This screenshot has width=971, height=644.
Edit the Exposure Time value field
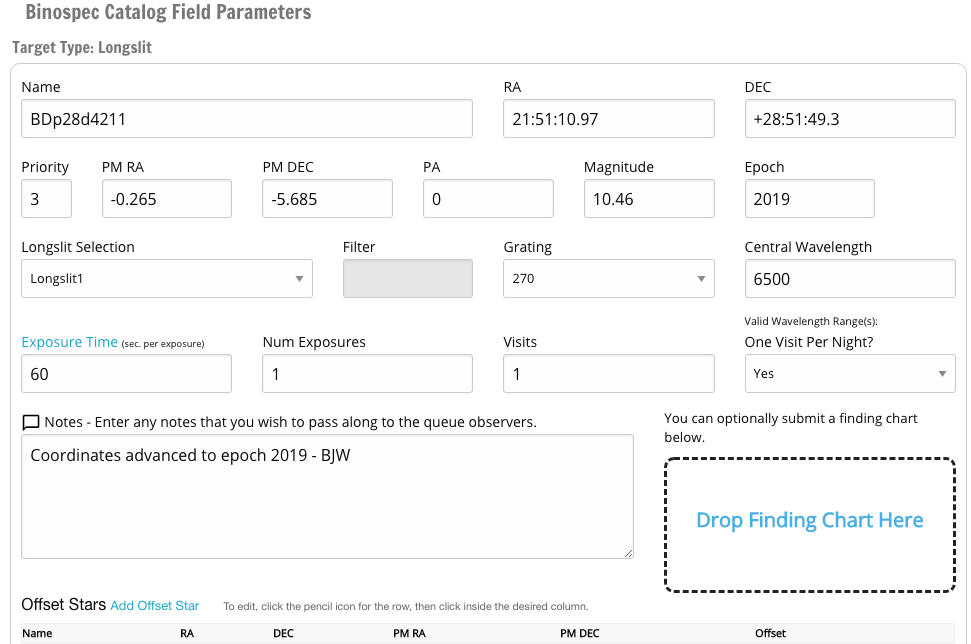pyautogui.click(x=126, y=374)
